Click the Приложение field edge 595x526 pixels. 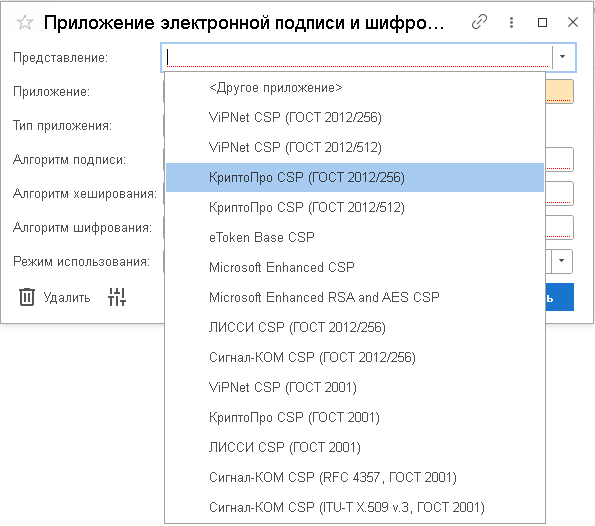tap(559, 91)
